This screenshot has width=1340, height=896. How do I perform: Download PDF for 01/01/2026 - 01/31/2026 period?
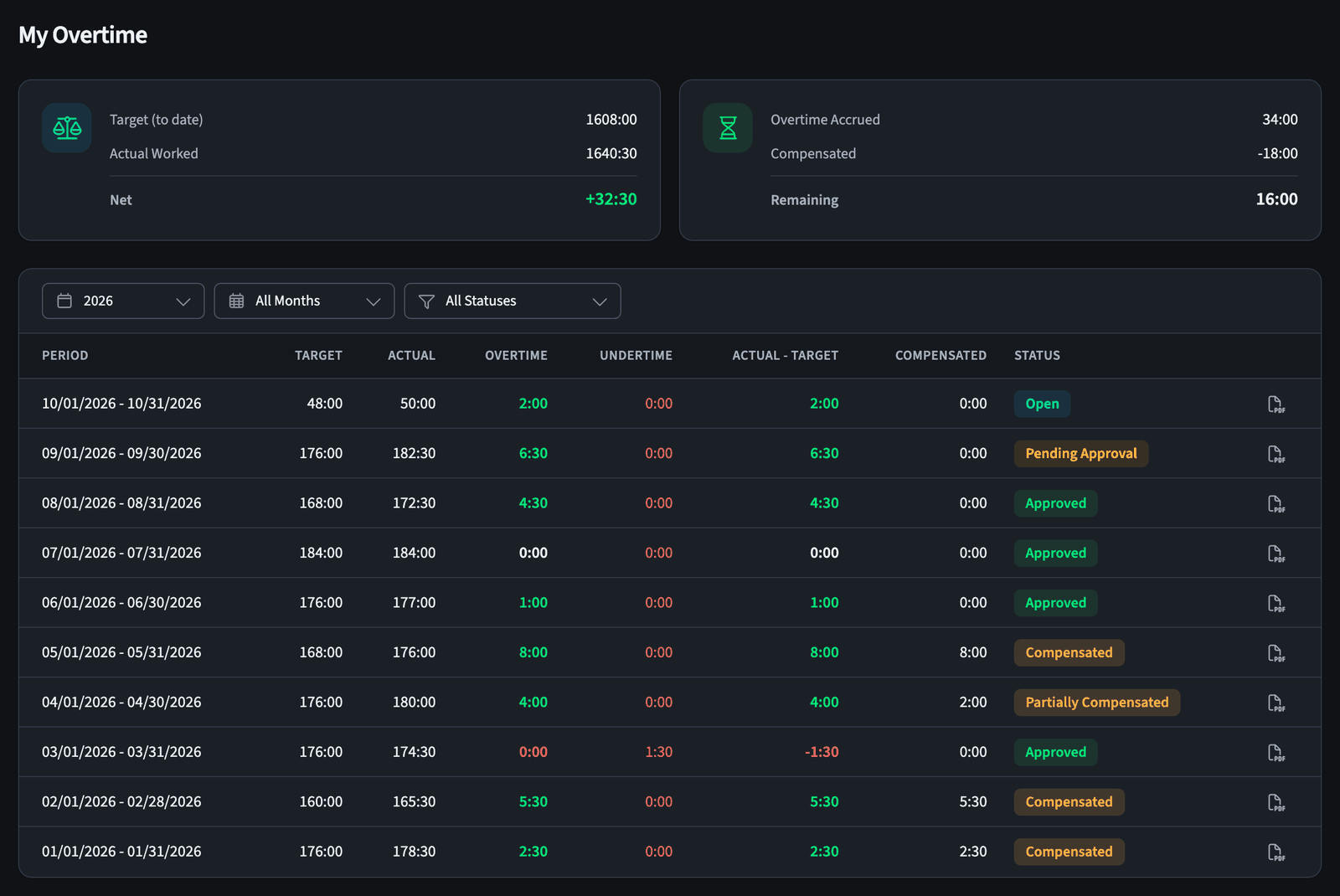pyautogui.click(x=1276, y=852)
